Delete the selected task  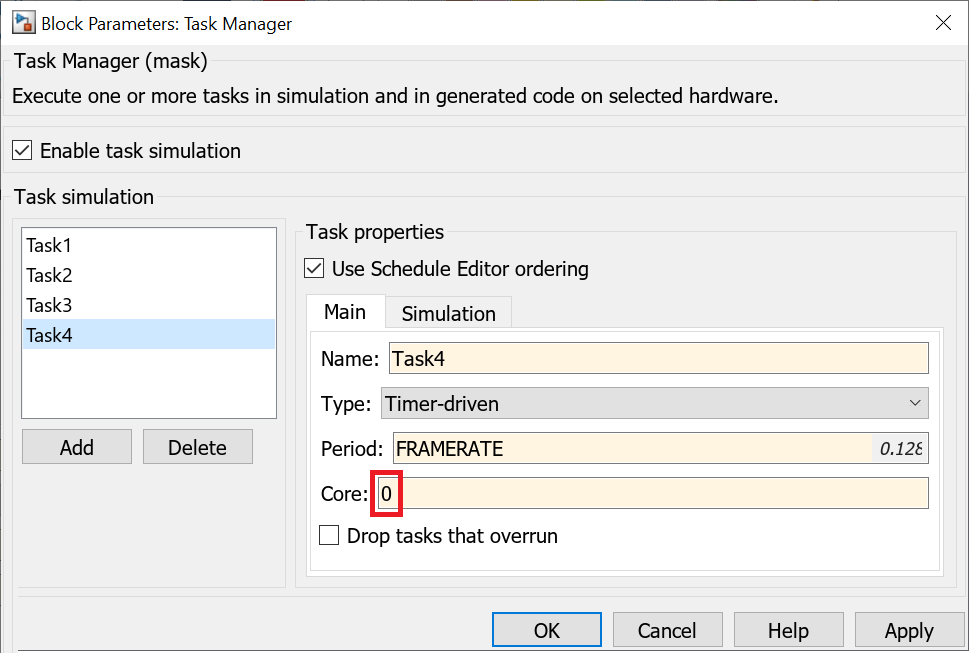pos(197,447)
